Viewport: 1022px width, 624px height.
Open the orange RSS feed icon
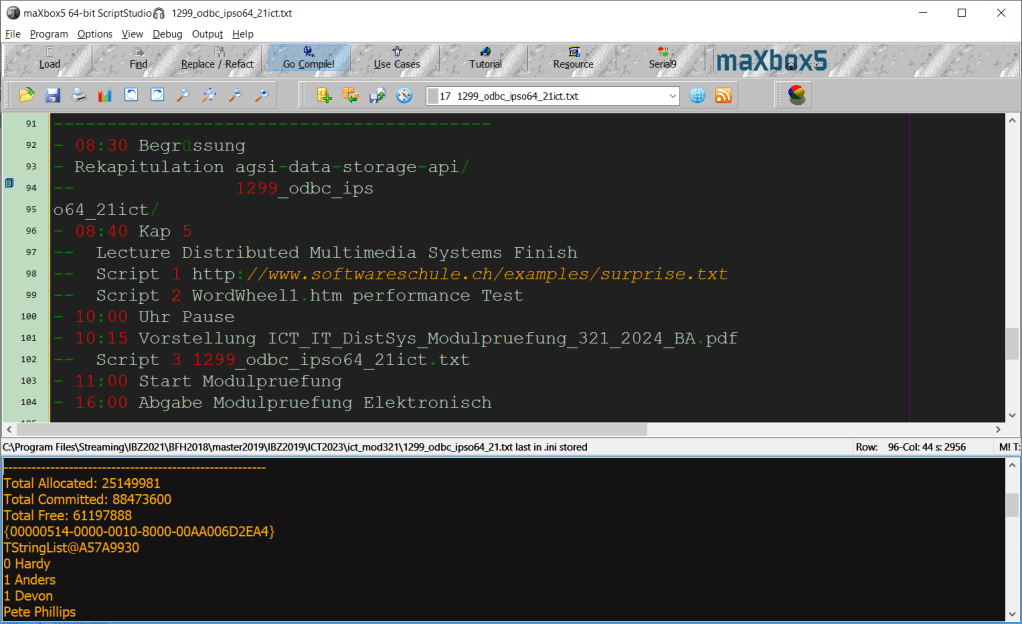tap(723, 96)
